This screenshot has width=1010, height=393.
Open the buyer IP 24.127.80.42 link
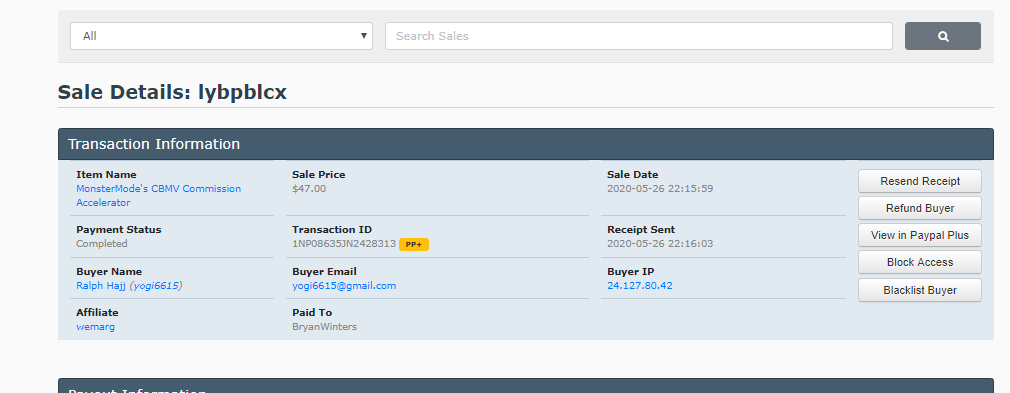pyautogui.click(x=640, y=285)
